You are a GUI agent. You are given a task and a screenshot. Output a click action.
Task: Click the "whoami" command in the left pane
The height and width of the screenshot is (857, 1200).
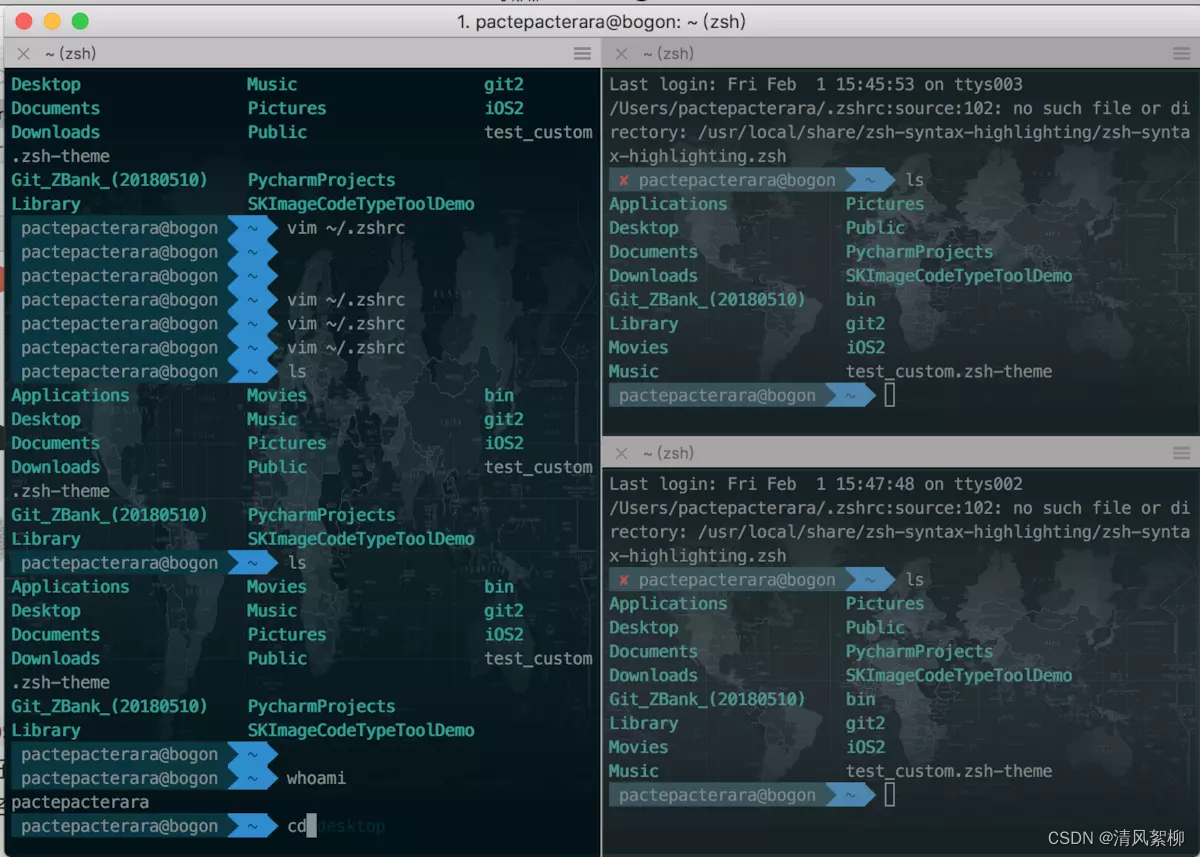[x=316, y=778]
